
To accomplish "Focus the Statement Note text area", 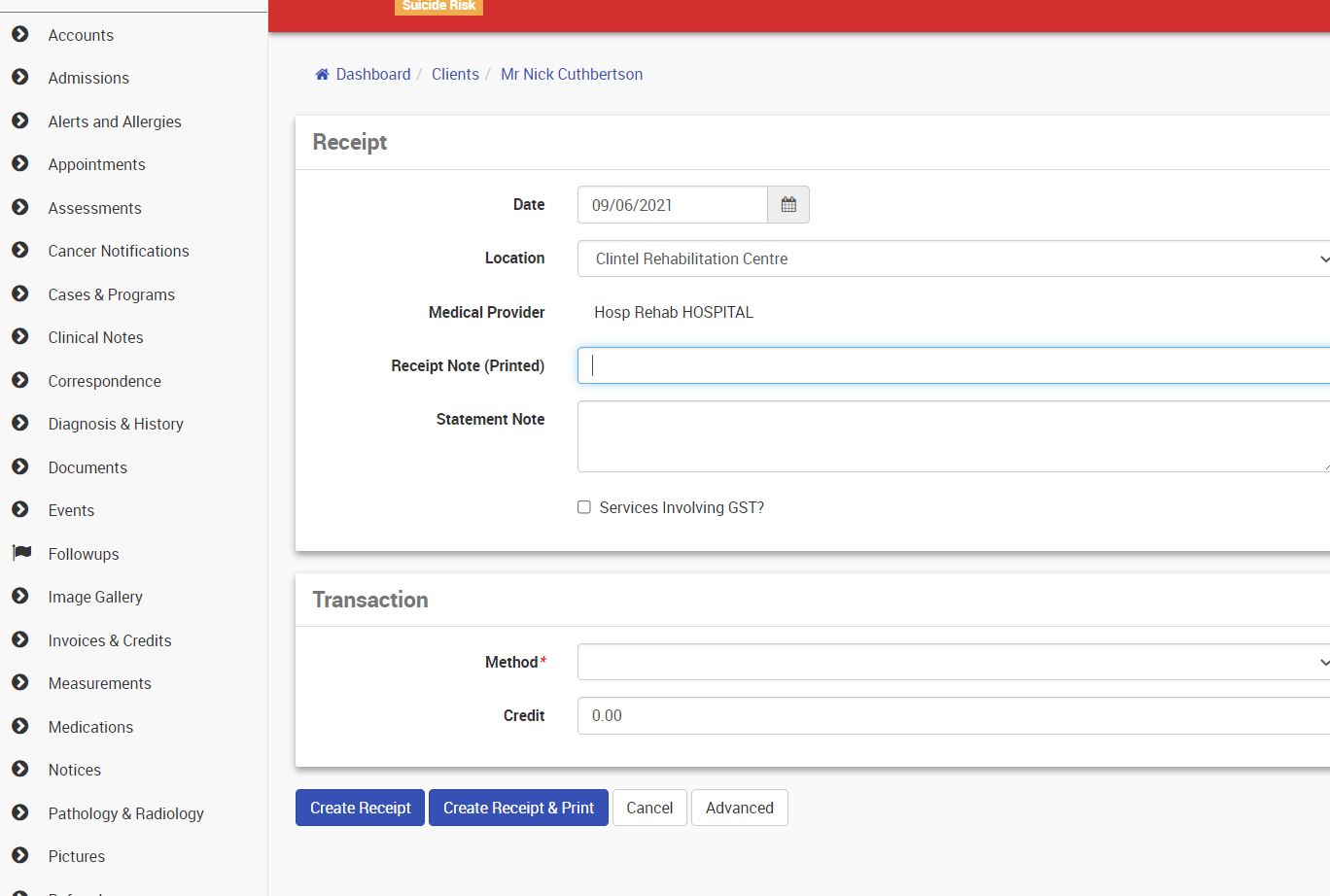I will (x=953, y=436).
